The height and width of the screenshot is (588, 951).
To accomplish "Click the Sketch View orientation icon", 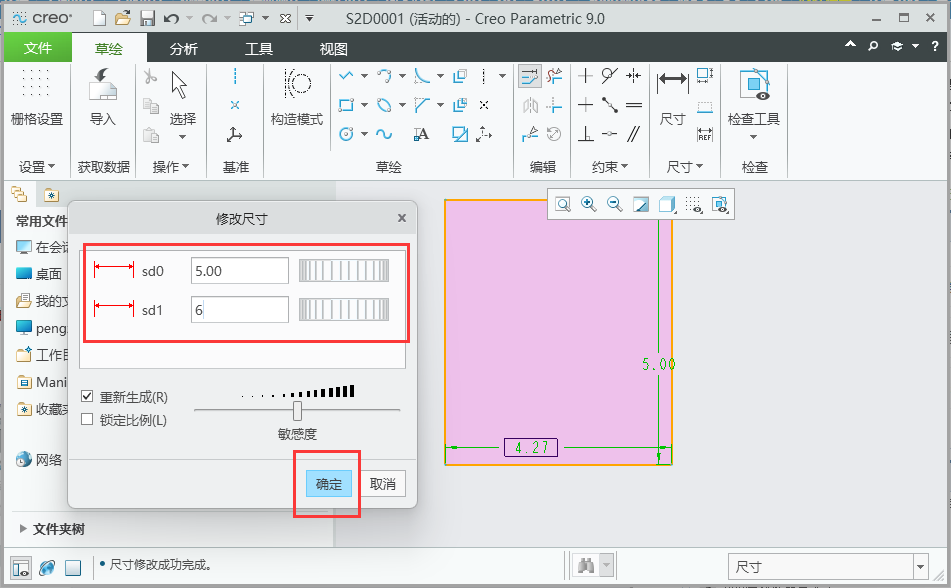I will (720, 204).
